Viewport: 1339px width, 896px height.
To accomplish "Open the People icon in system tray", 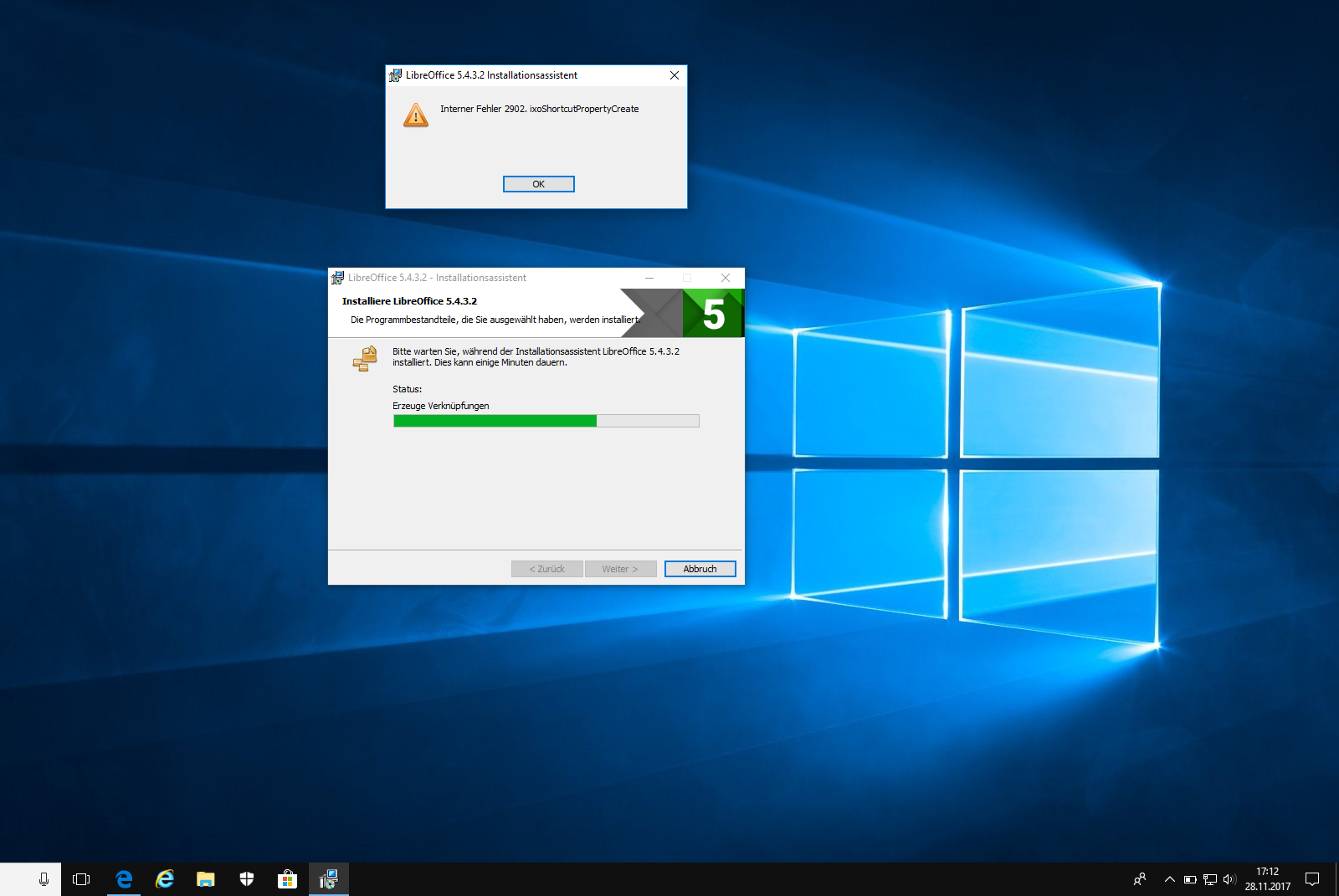I will tap(1140, 879).
